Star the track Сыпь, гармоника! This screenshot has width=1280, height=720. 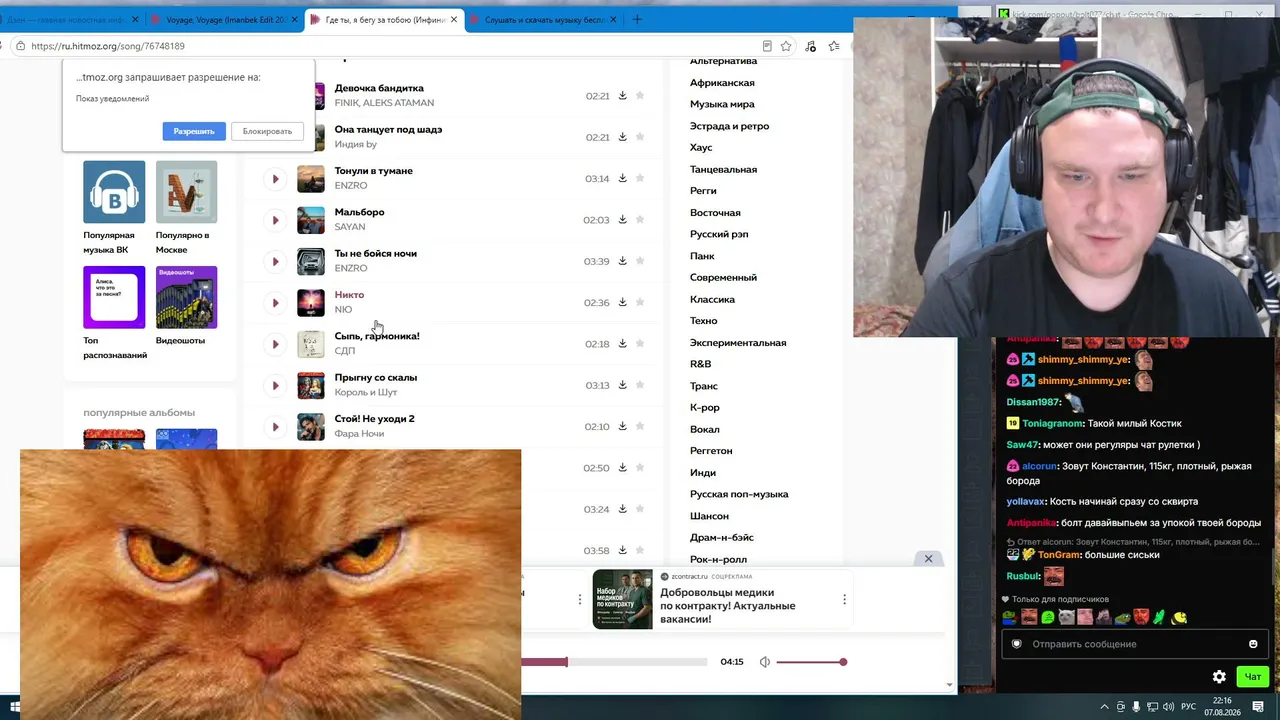(x=640, y=343)
